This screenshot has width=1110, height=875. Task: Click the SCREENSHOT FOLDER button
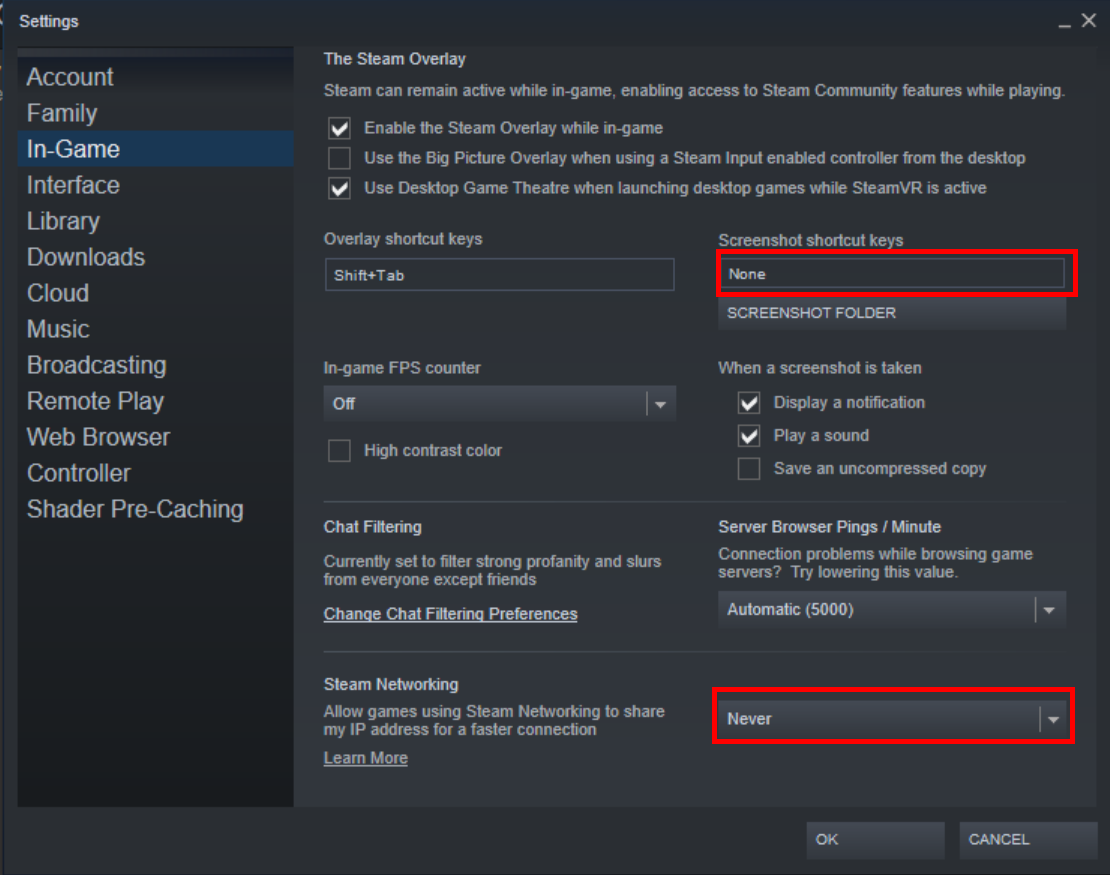tap(892, 313)
